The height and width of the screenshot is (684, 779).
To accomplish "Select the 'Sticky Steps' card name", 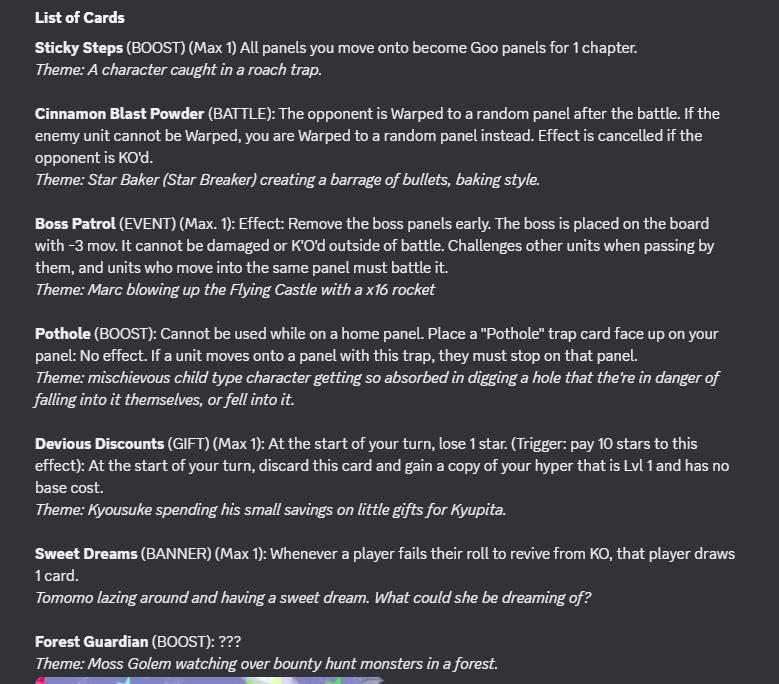I will point(79,48).
